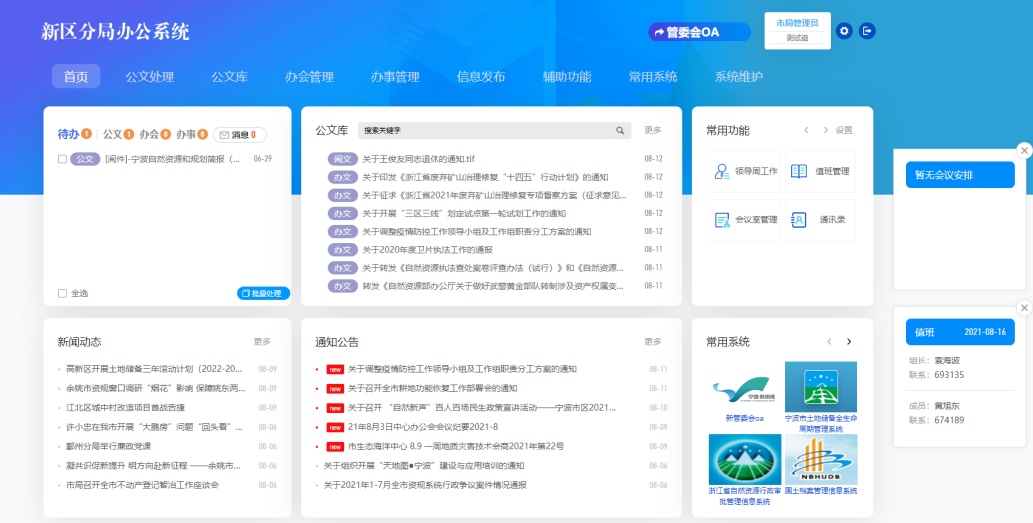Tick the checkbox beside the 宁波自然资源 document
The width and height of the screenshot is (1033, 523).
point(63,159)
